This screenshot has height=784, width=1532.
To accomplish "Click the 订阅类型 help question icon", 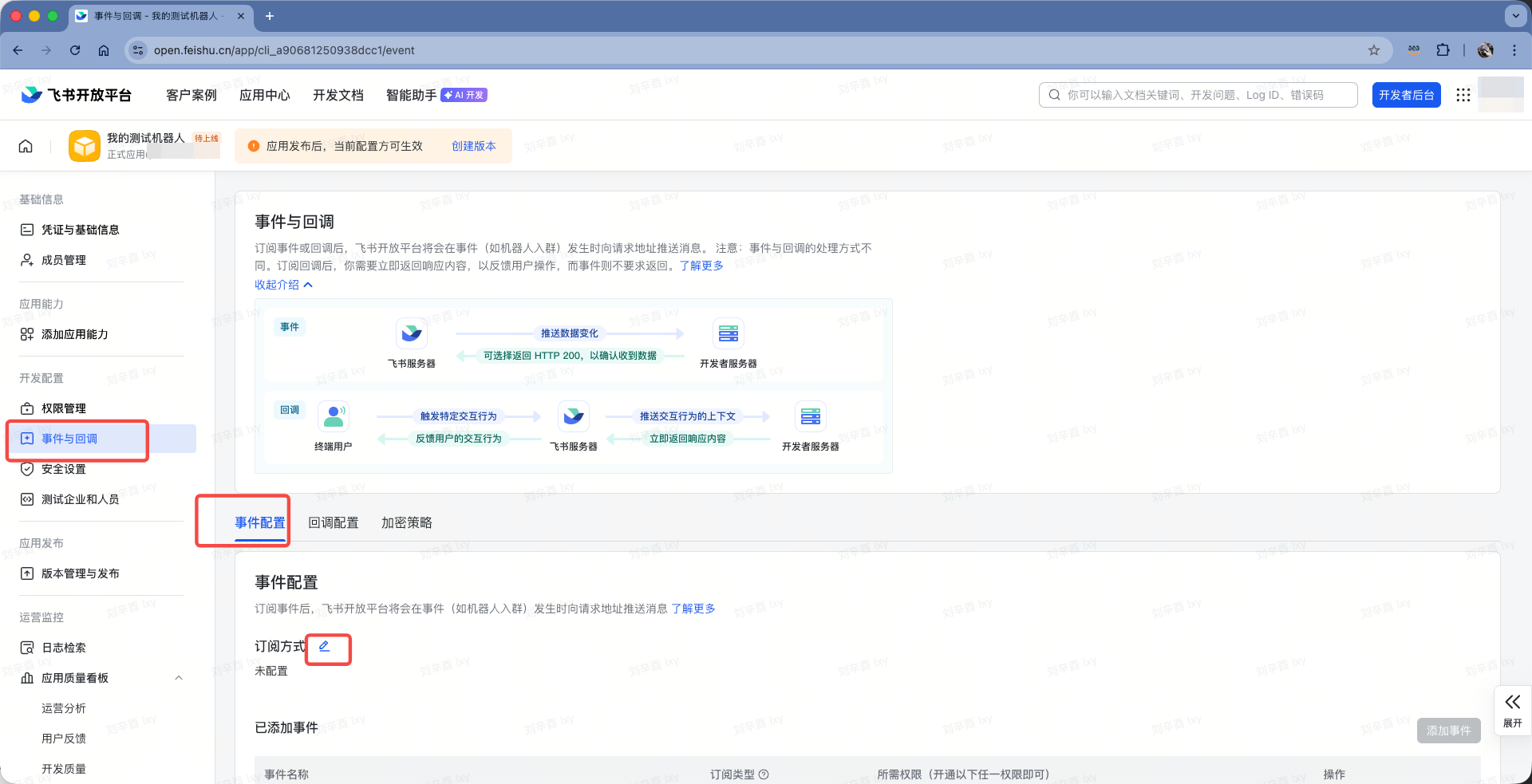I will (x=764, y=774).
